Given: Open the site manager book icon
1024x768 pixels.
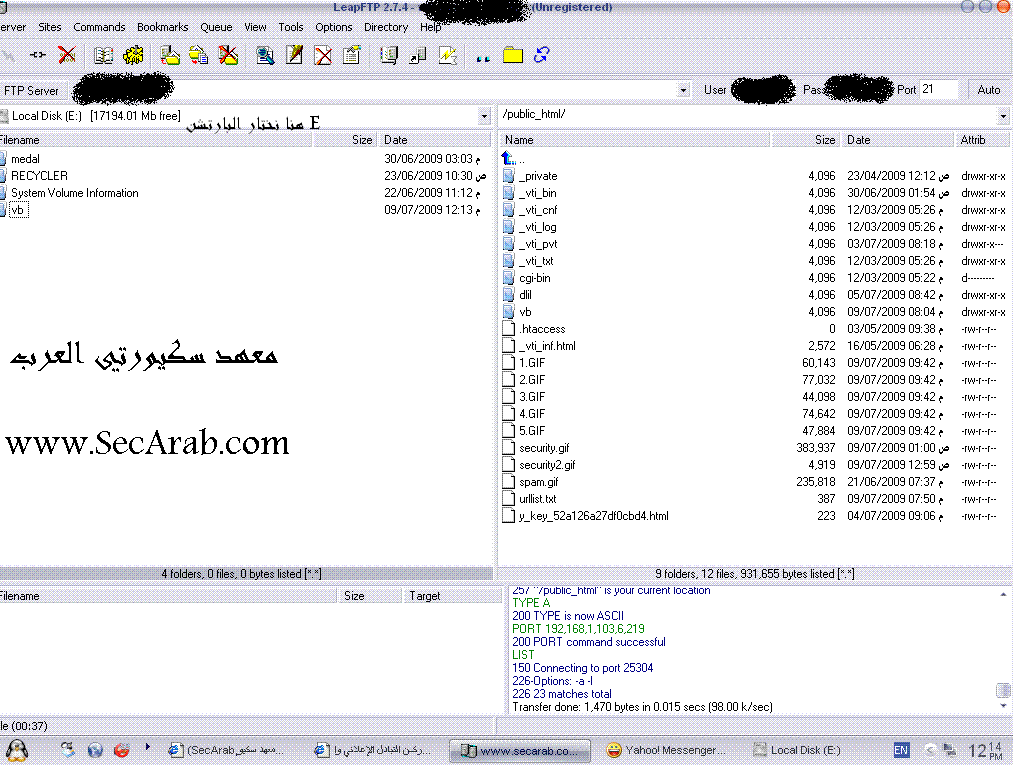Looking at the screenshot, I should click(103, 55).
